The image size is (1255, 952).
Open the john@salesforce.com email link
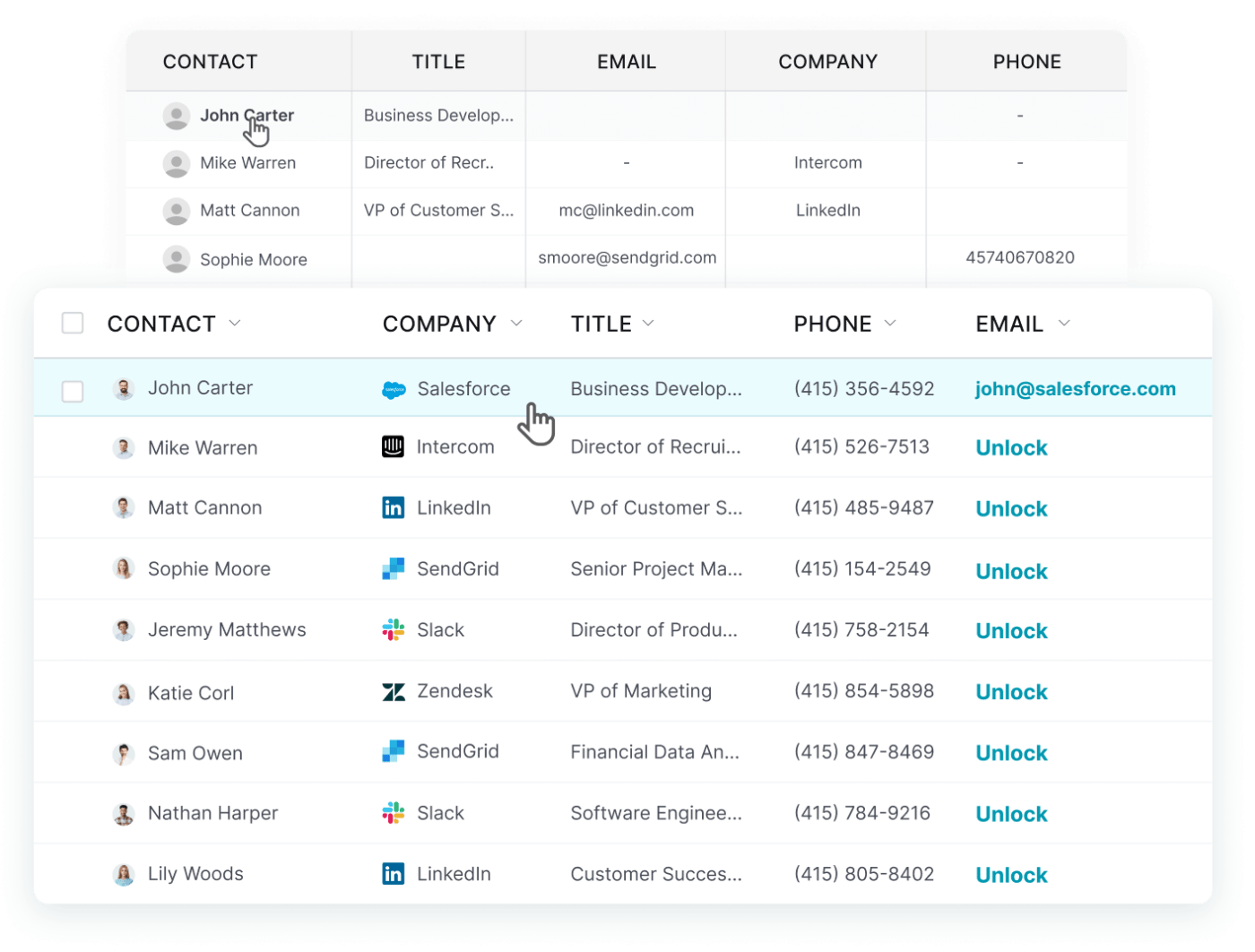click(1076, 389)
